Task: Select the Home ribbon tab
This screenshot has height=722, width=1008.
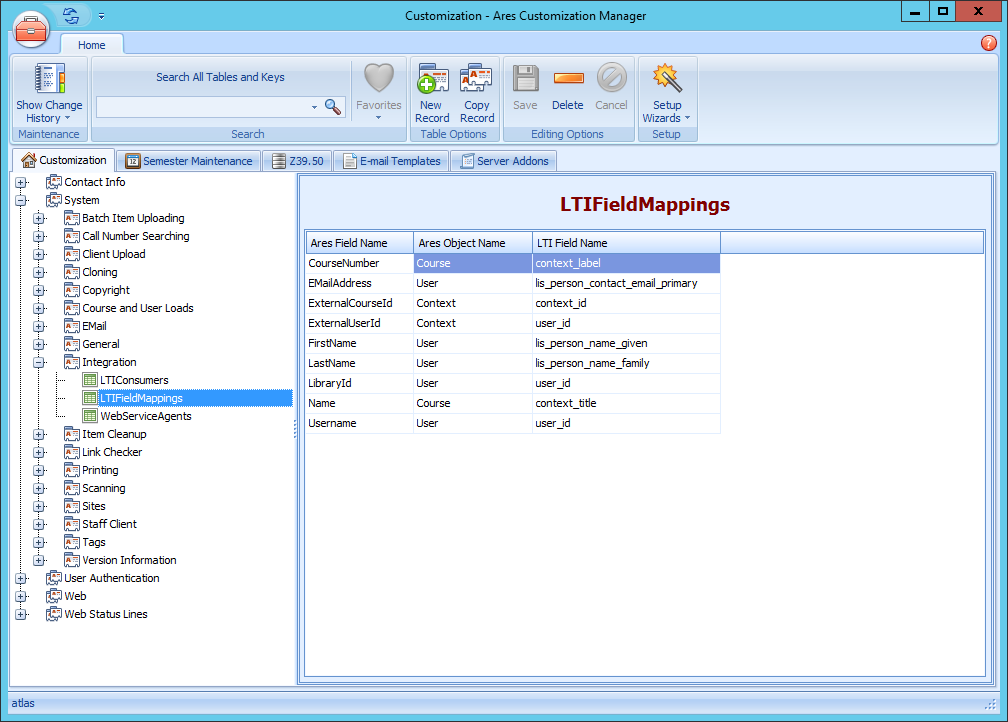Action: pos(92,45)
